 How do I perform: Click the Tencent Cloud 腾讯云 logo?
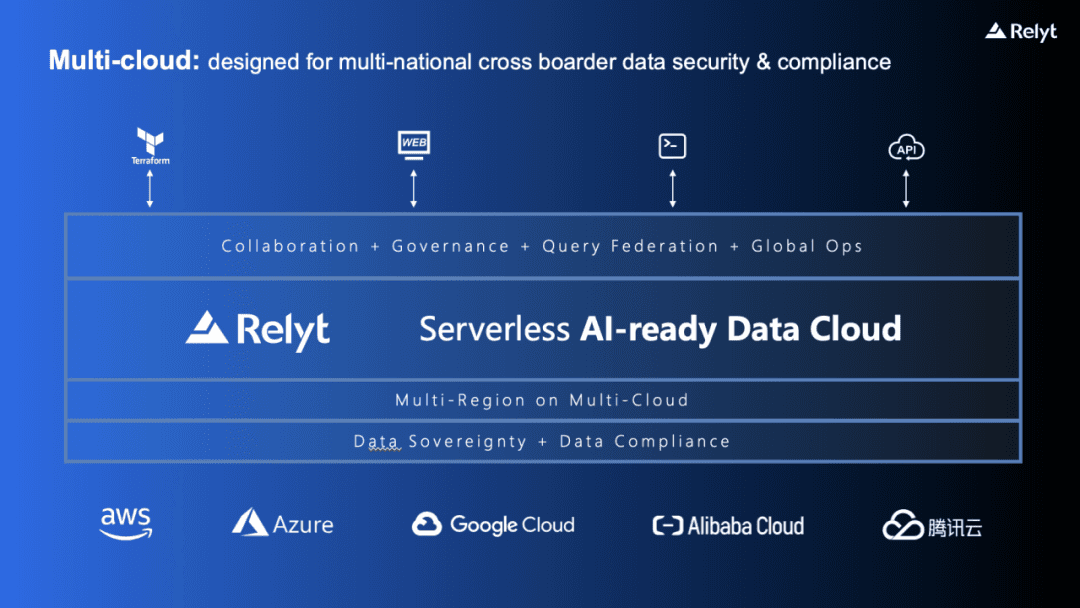click(933, 526)
